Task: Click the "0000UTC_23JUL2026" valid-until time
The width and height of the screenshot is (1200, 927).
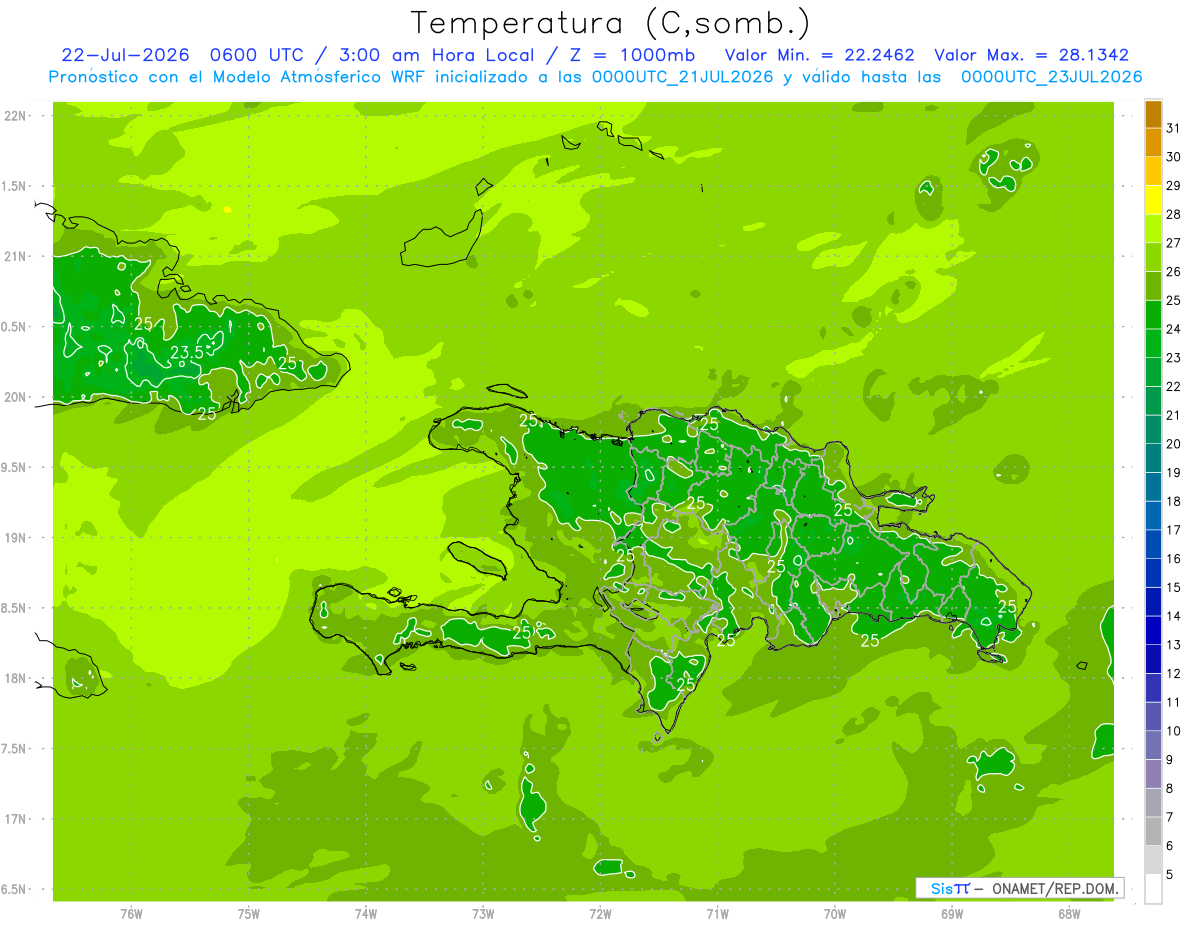Action: pyautogui.click(x=1052, y=77)
